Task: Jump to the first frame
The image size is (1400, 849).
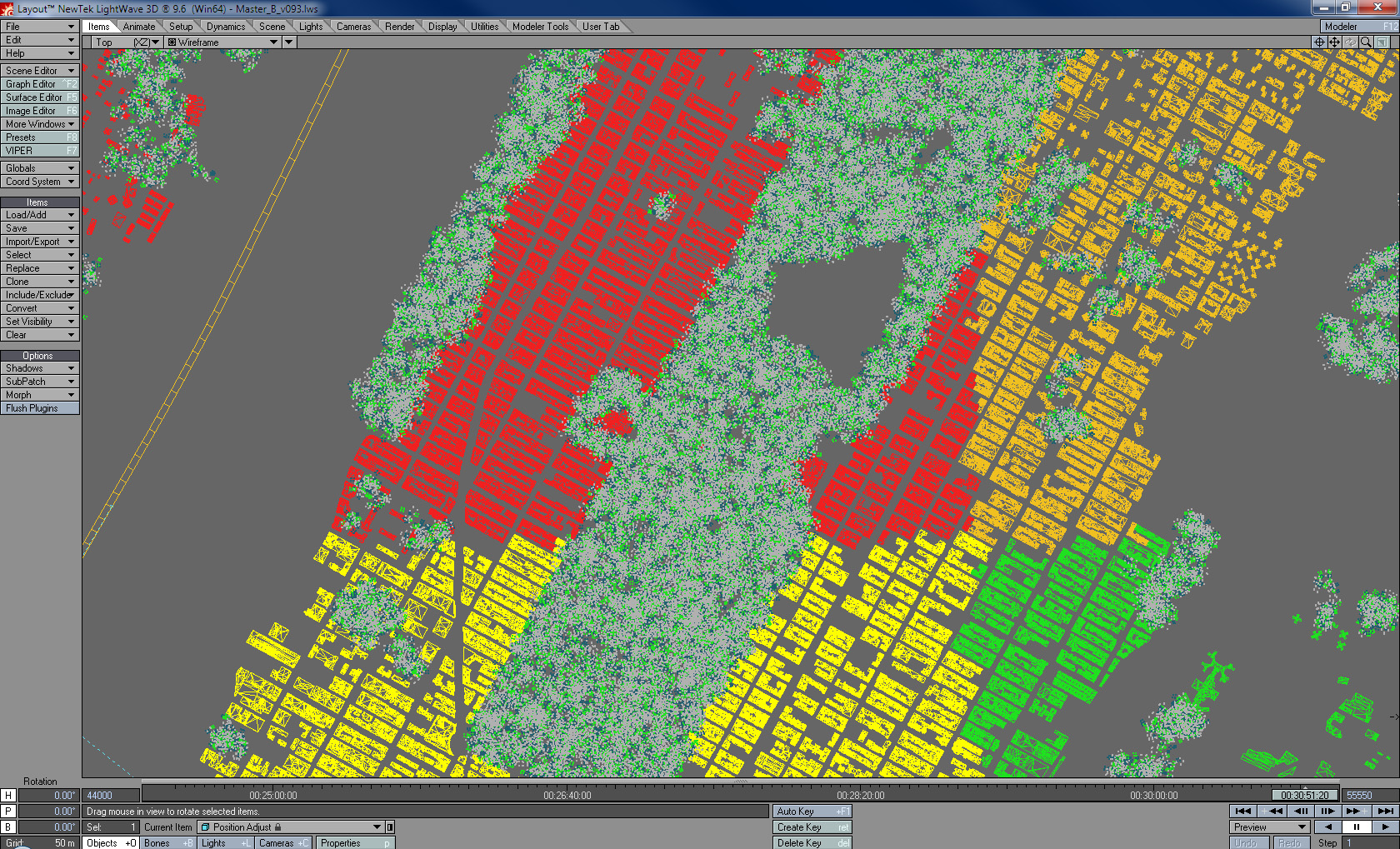Action: tap(1242, 811)
